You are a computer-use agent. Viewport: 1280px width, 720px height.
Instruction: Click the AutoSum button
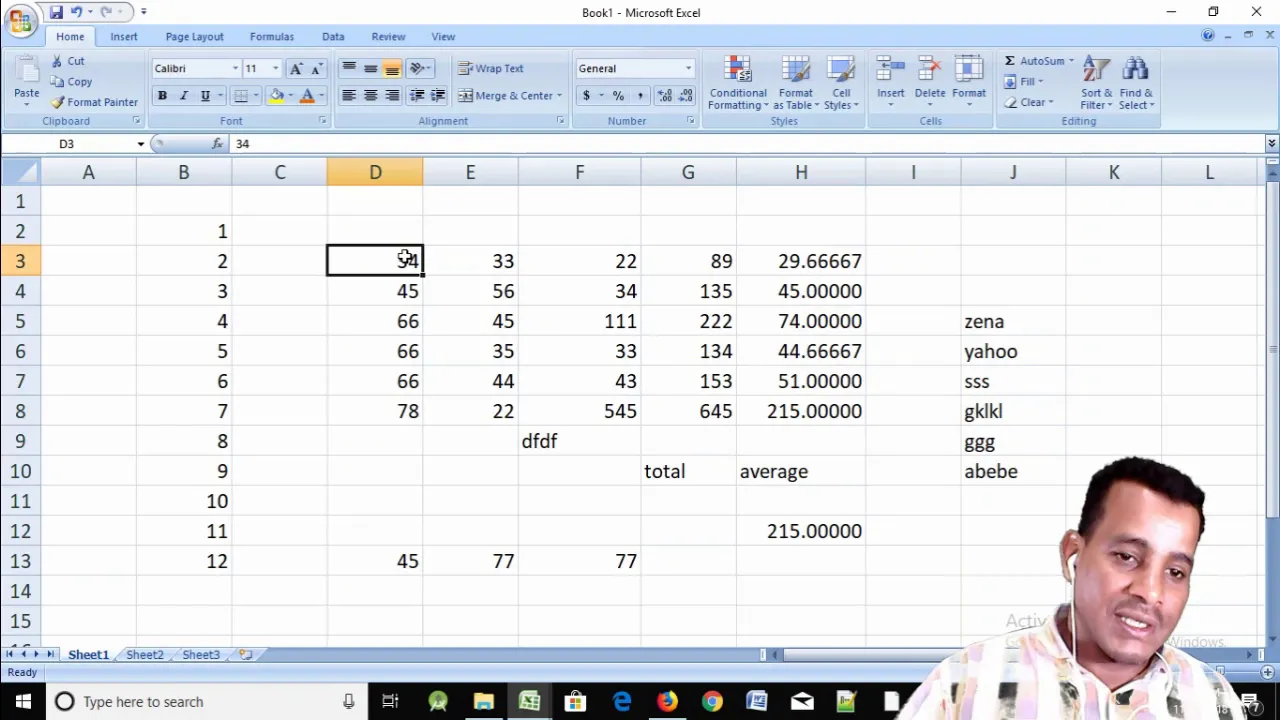(x=1034, y=61)
